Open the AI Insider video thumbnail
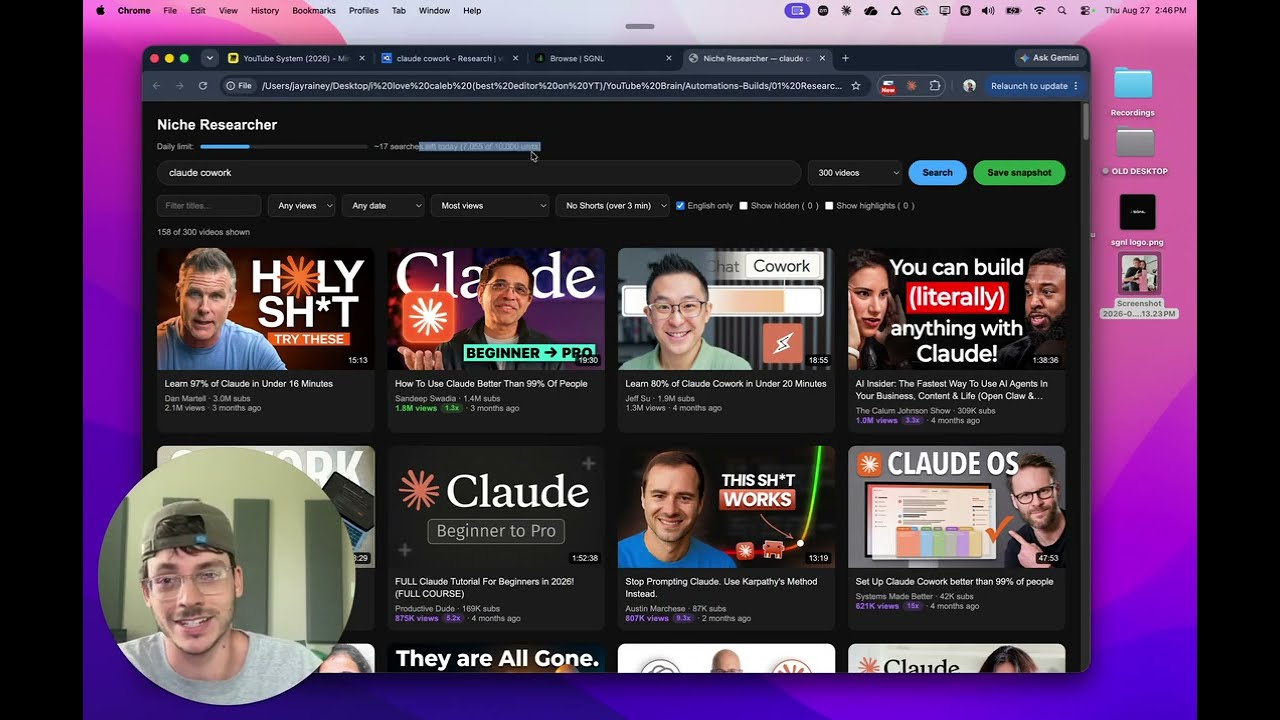The width and height of the screenshot is (1280, 720). tap(957, 309)
